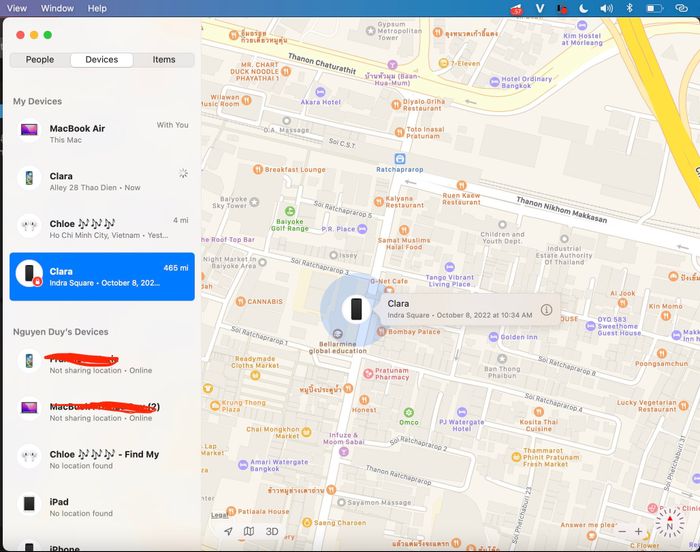The image size is (700, 552).
Task: Click the Hotel Ordinary Bangkok marker
Action: tap(494, 82)
